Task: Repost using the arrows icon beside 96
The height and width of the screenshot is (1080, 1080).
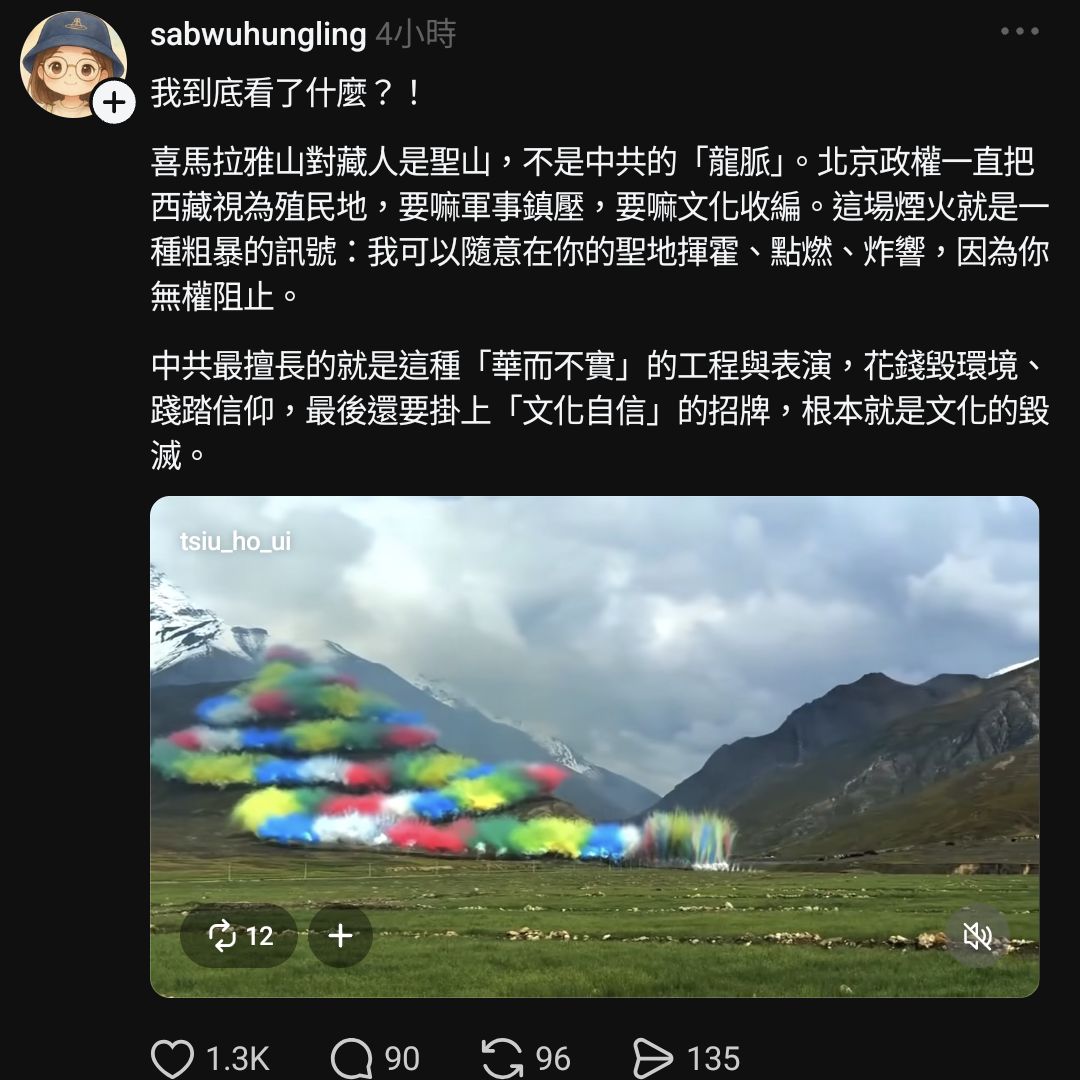Action: pyautogui.click(x=503, y=1058)
